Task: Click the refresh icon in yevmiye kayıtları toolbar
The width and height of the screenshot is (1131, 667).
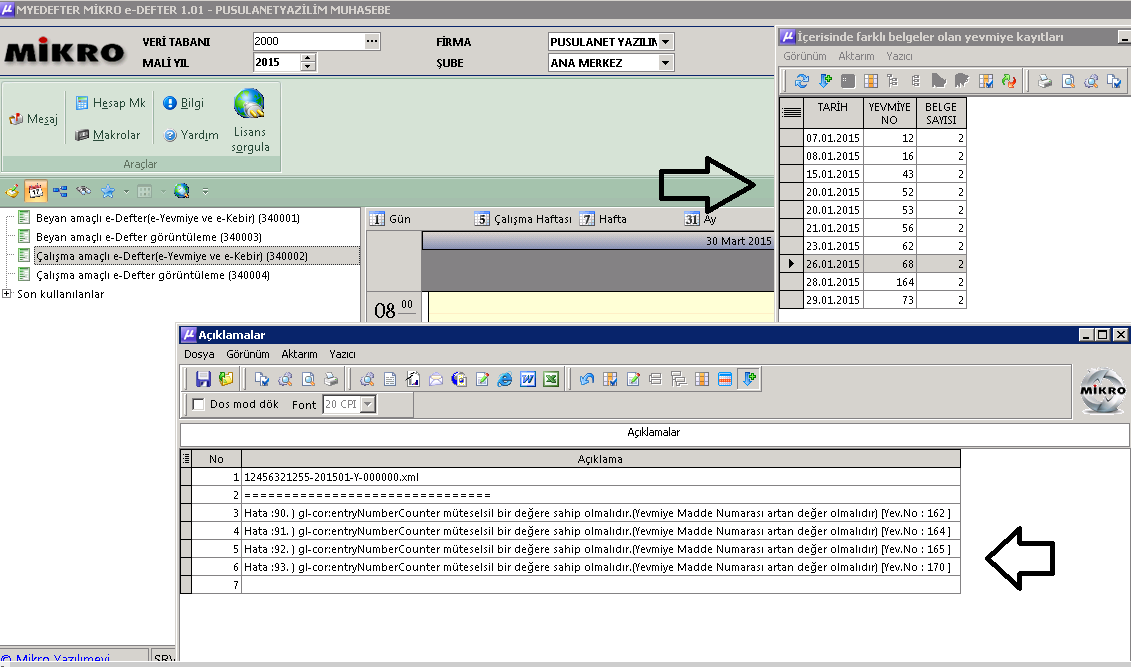Action: click(x=801, y=81)
